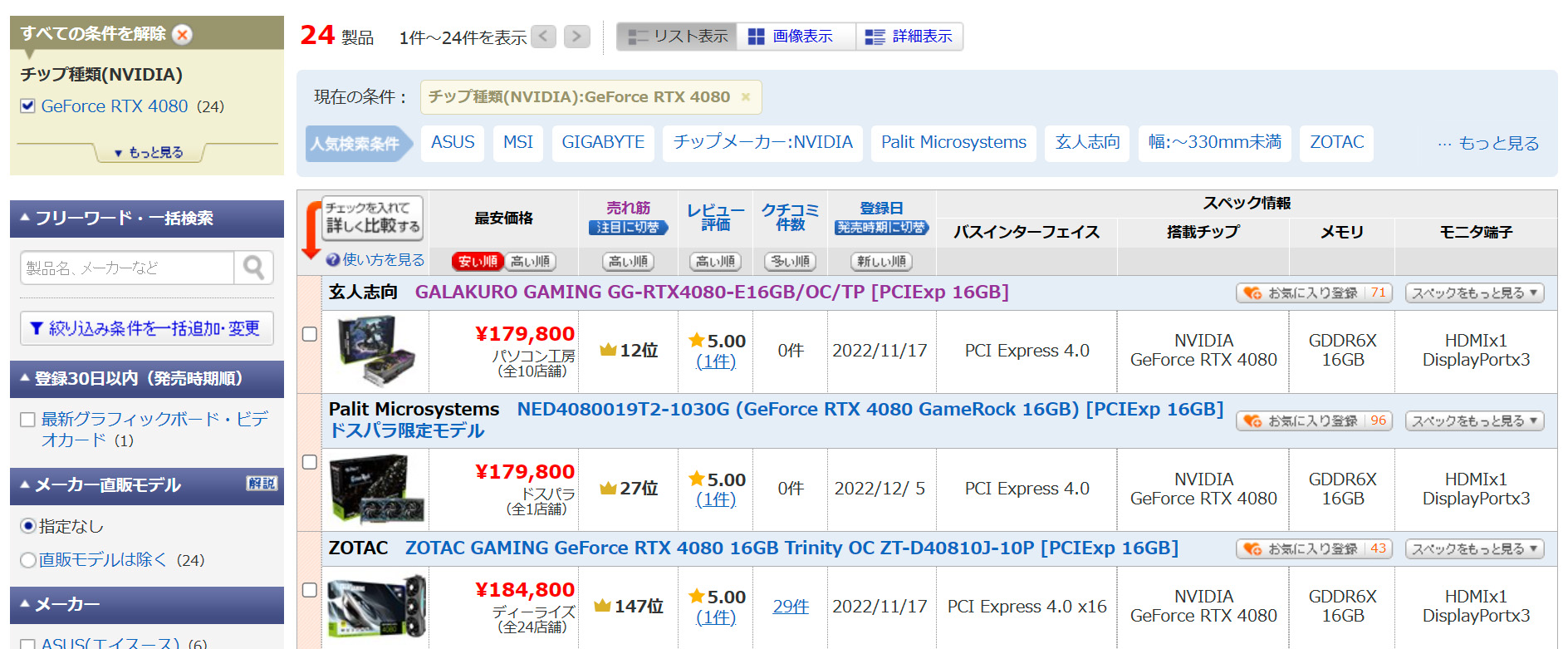Filter by 玄人志向 popular condition

coord(1087,143)
